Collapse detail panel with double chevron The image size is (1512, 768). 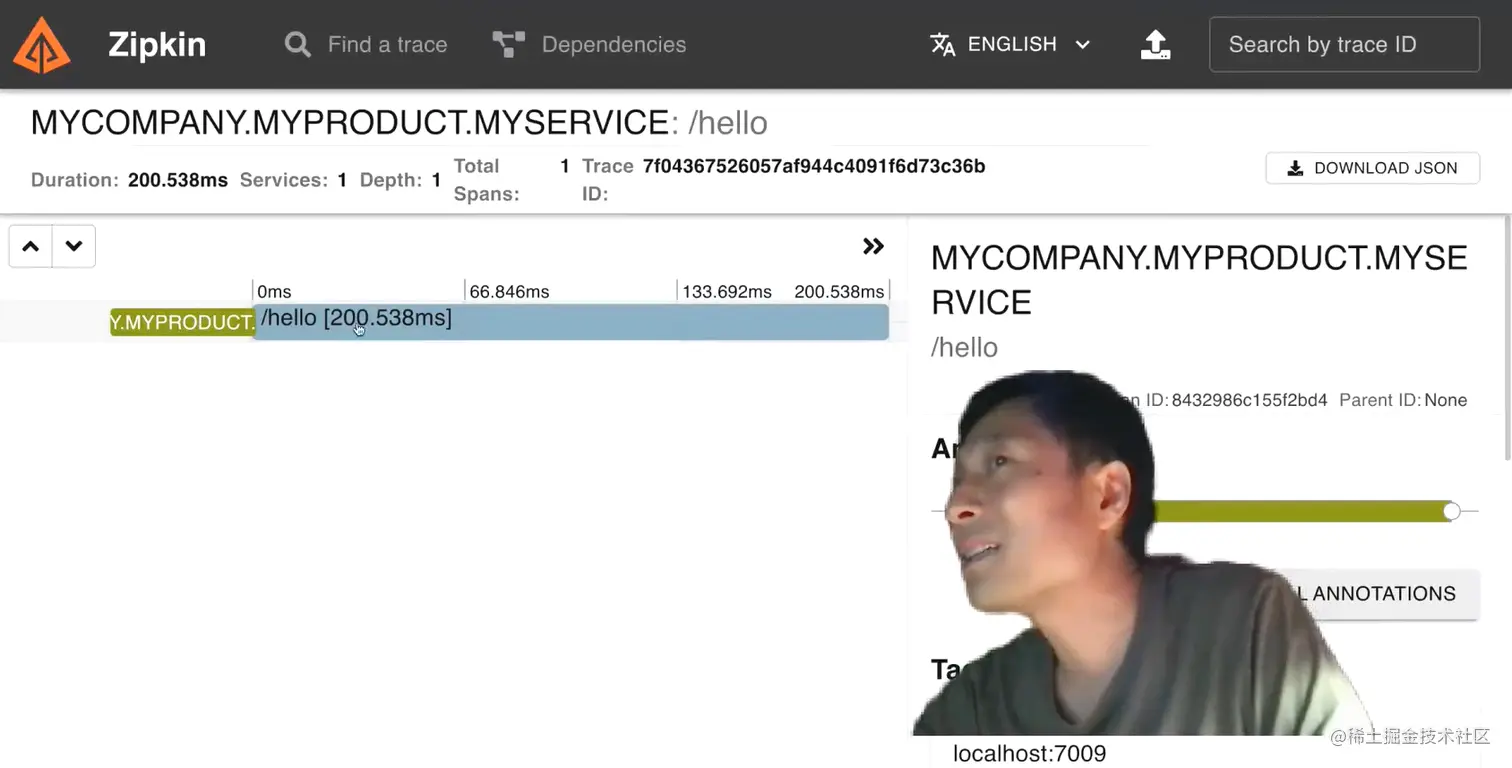click(873, 246)
